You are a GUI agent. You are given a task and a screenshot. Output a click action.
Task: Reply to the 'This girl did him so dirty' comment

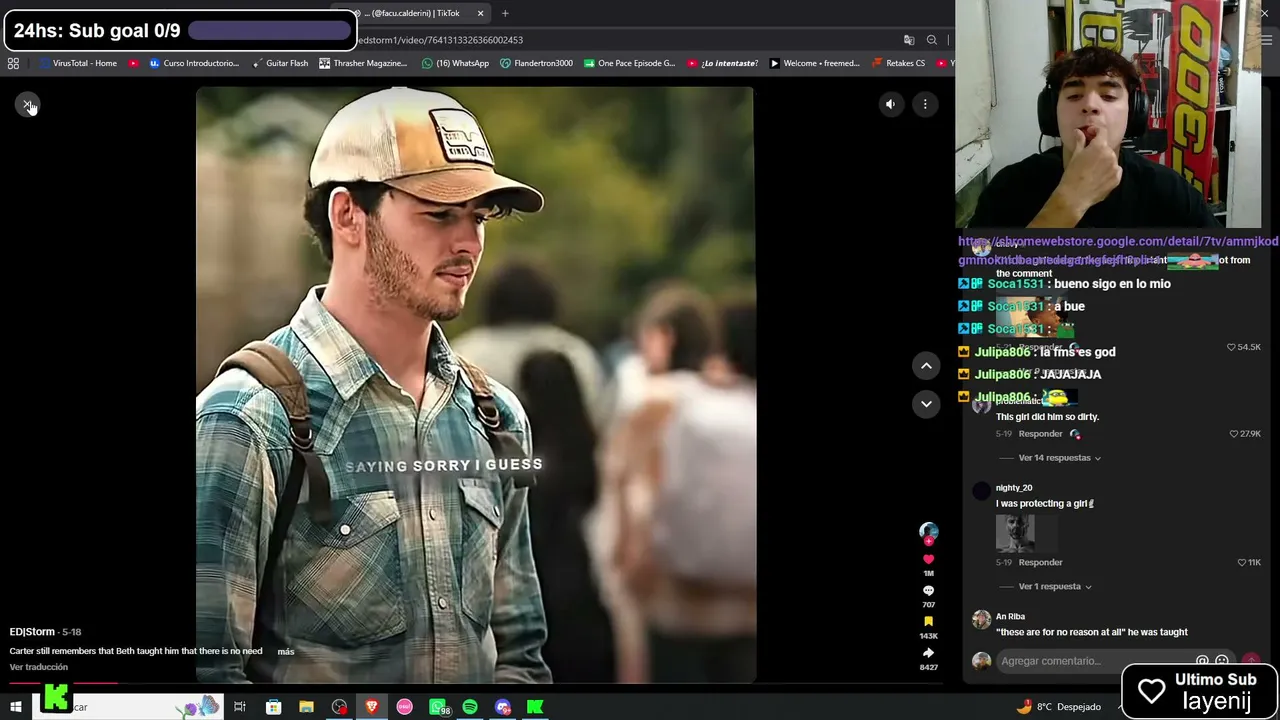tap(1040, 434)
